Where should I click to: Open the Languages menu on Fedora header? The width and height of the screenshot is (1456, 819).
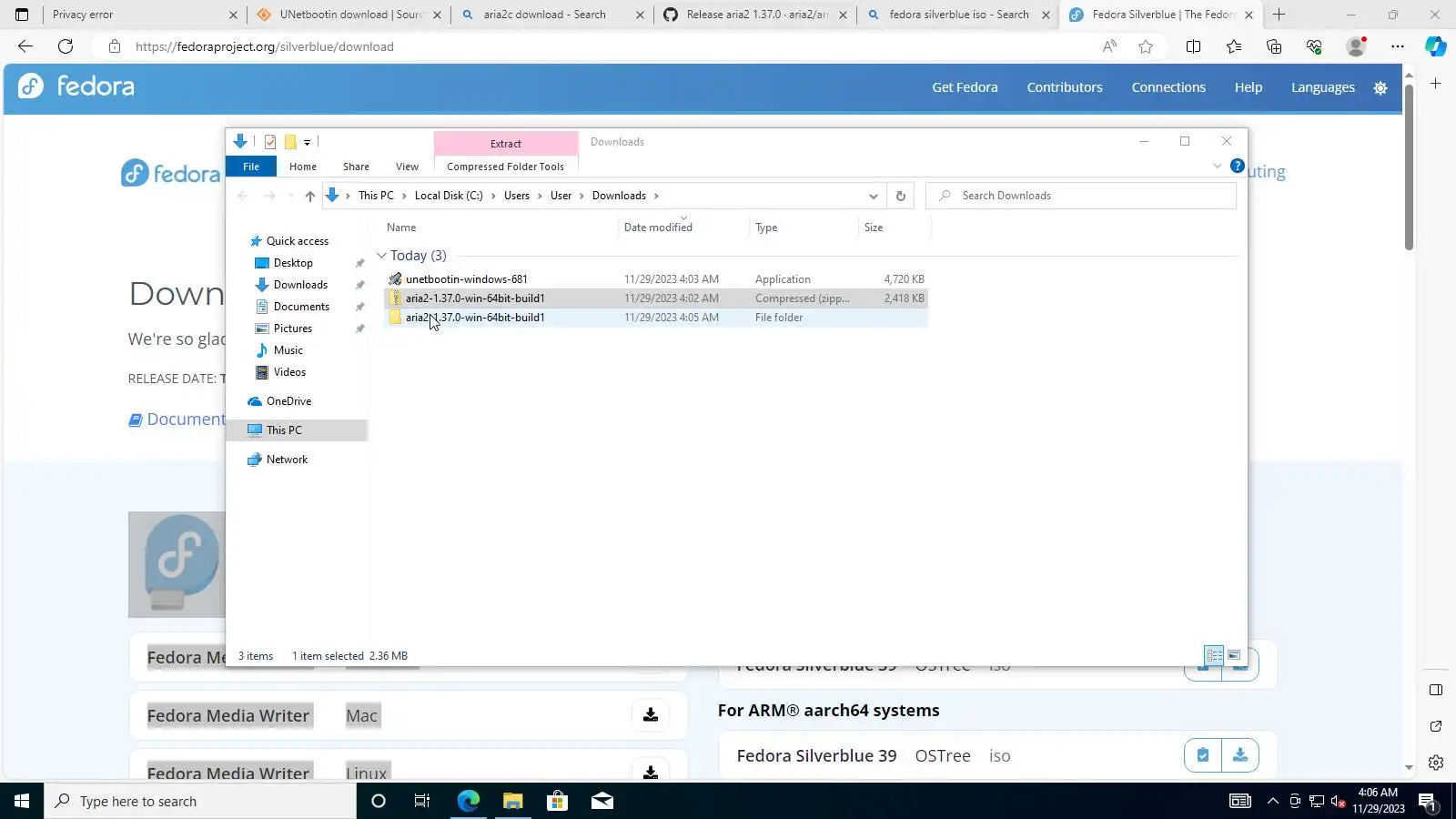coord(1323,87)
